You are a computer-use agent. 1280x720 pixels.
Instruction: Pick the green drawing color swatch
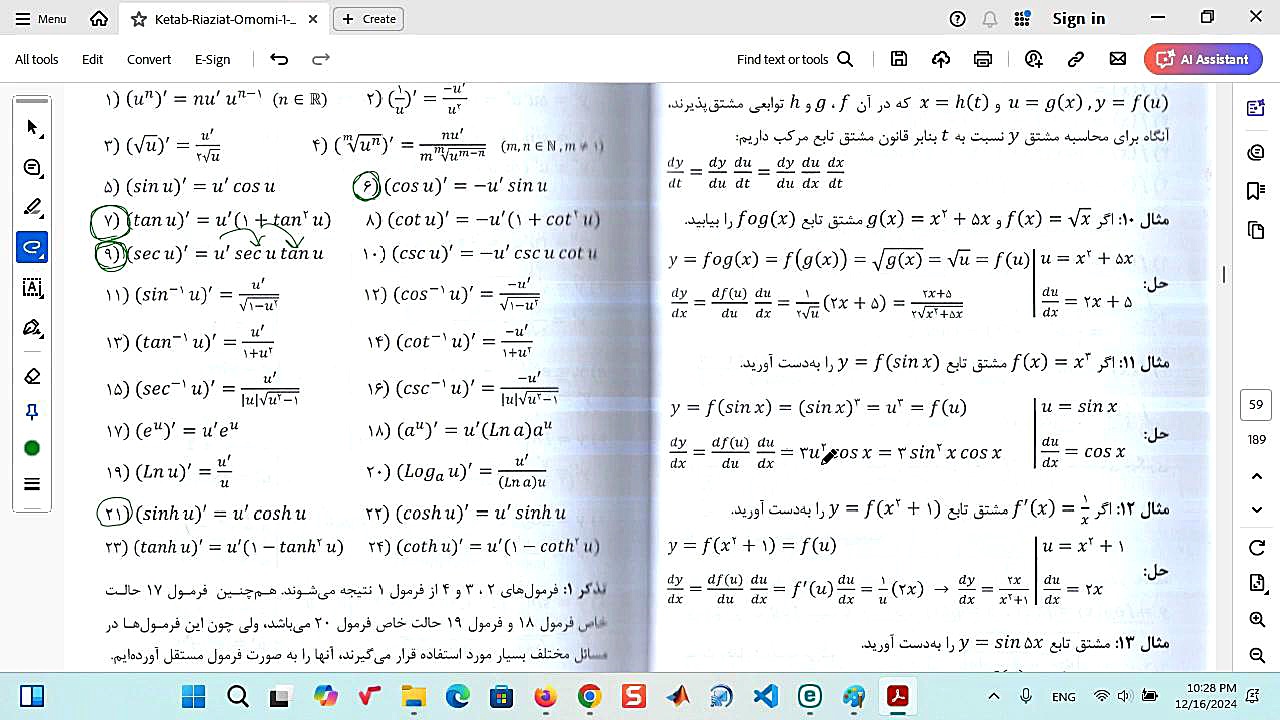[32, 448]
